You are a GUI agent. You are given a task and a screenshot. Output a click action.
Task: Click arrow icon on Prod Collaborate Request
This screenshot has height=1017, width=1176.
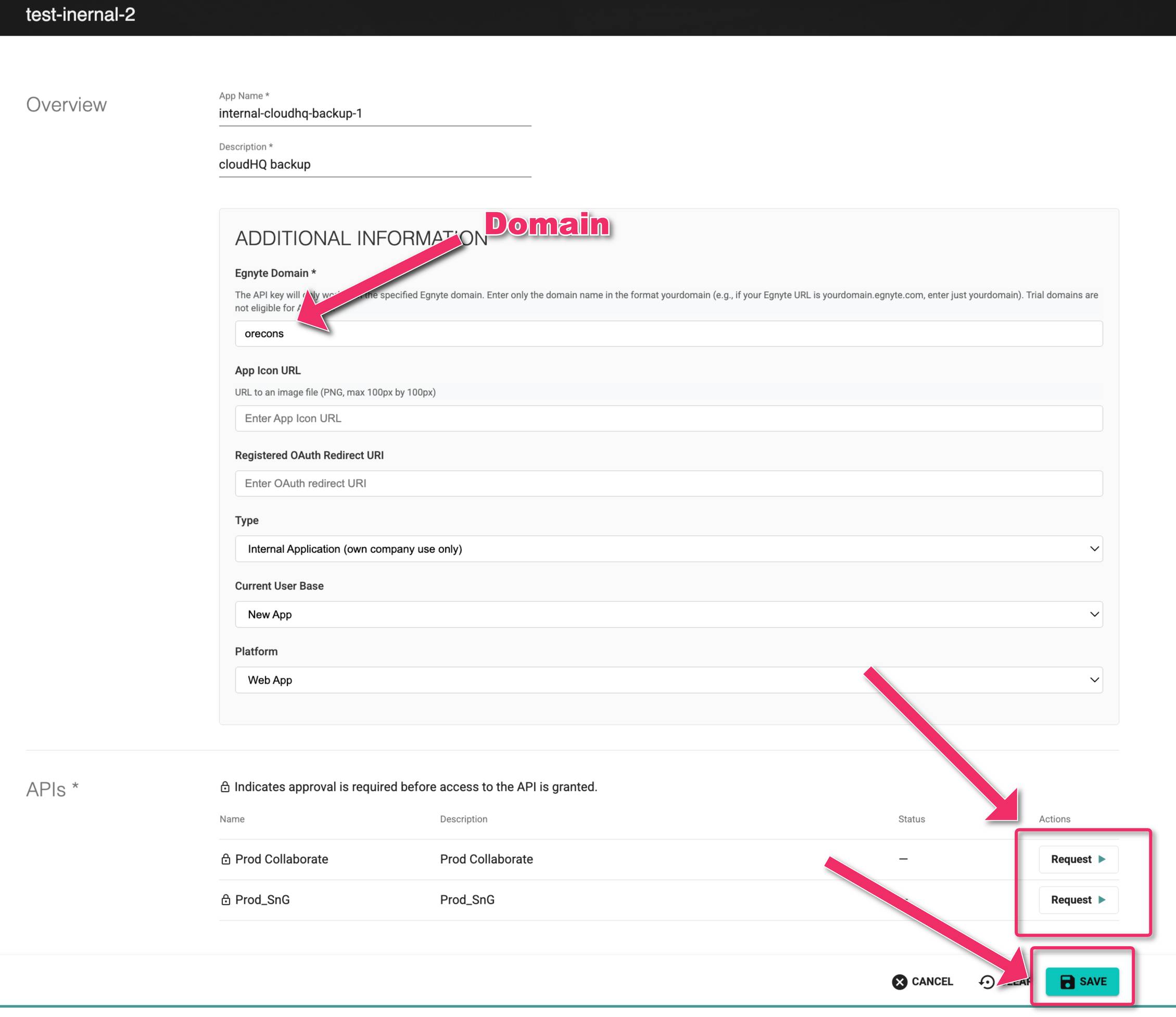(x=1102, y=859)
